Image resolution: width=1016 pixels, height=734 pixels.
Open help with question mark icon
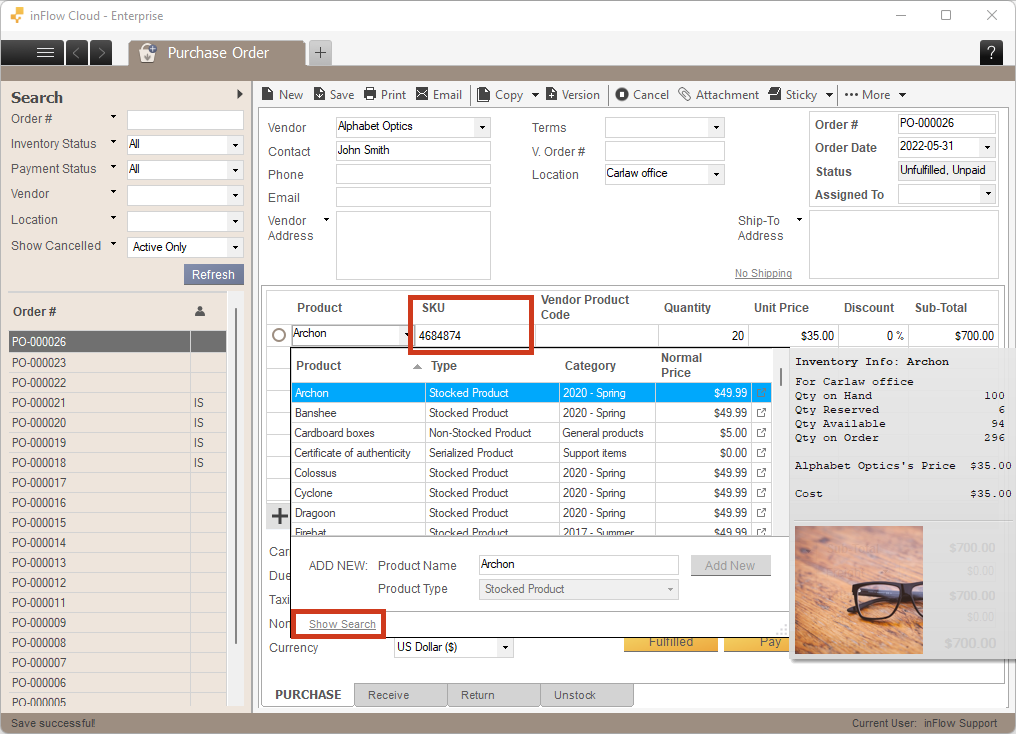click(x=991, y=53)
